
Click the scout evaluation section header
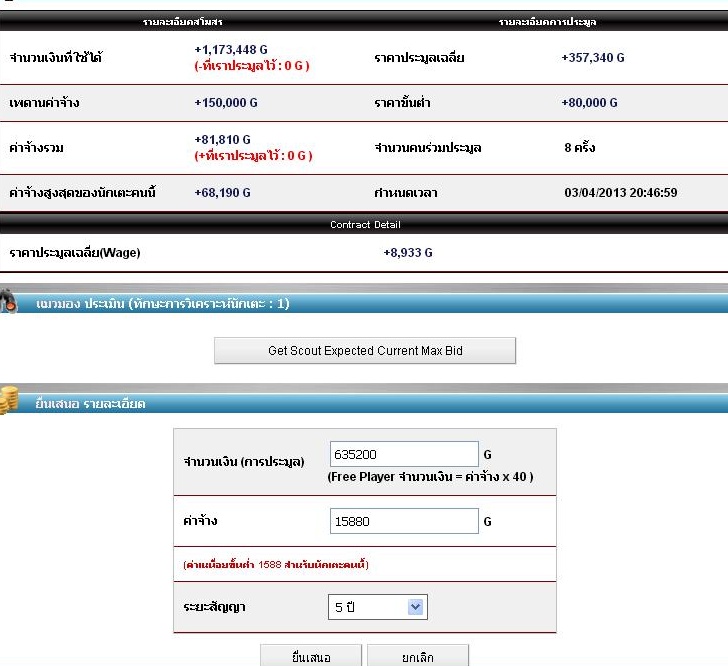point(364,303)
